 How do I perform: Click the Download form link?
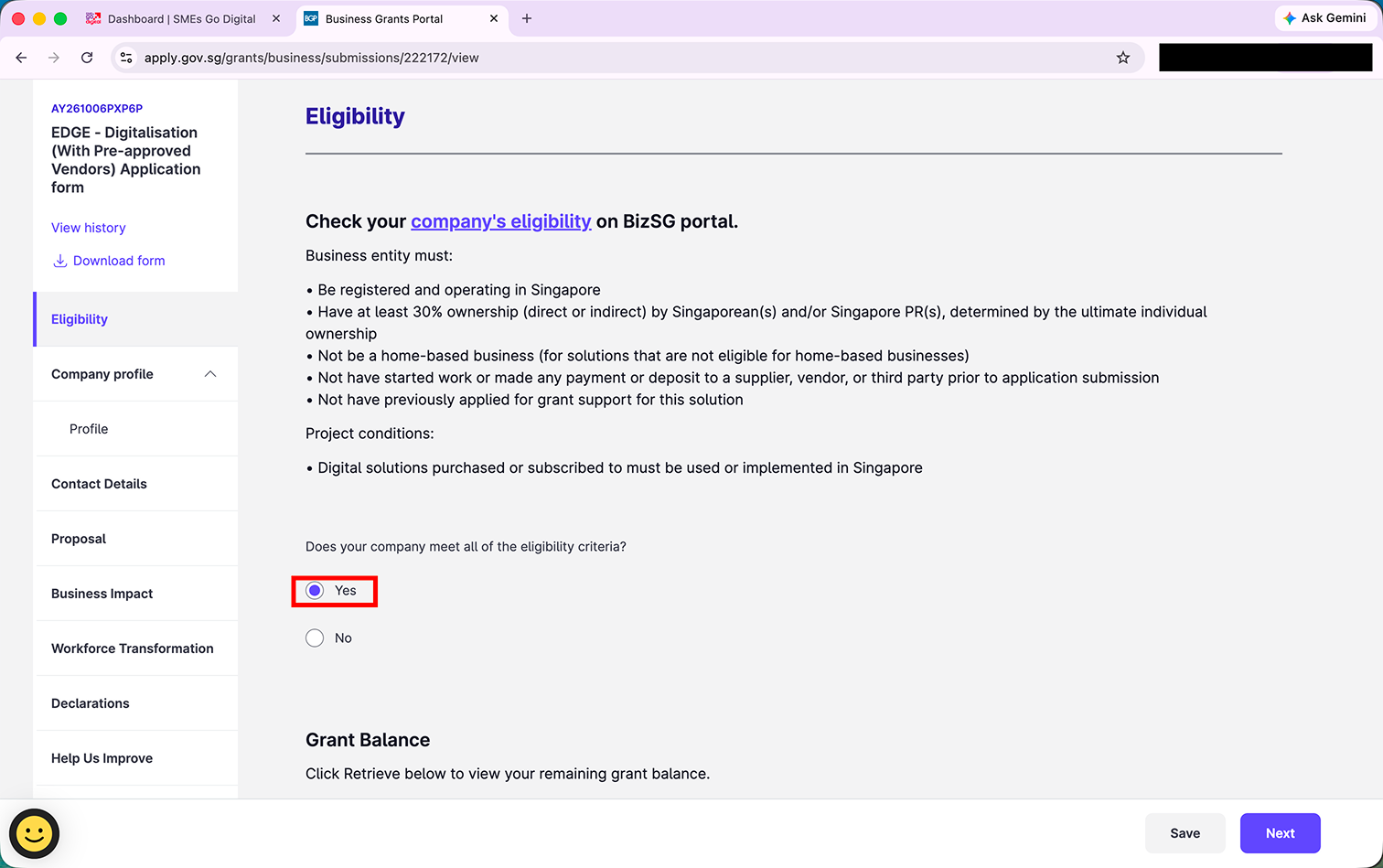click(x=119, y=261)
